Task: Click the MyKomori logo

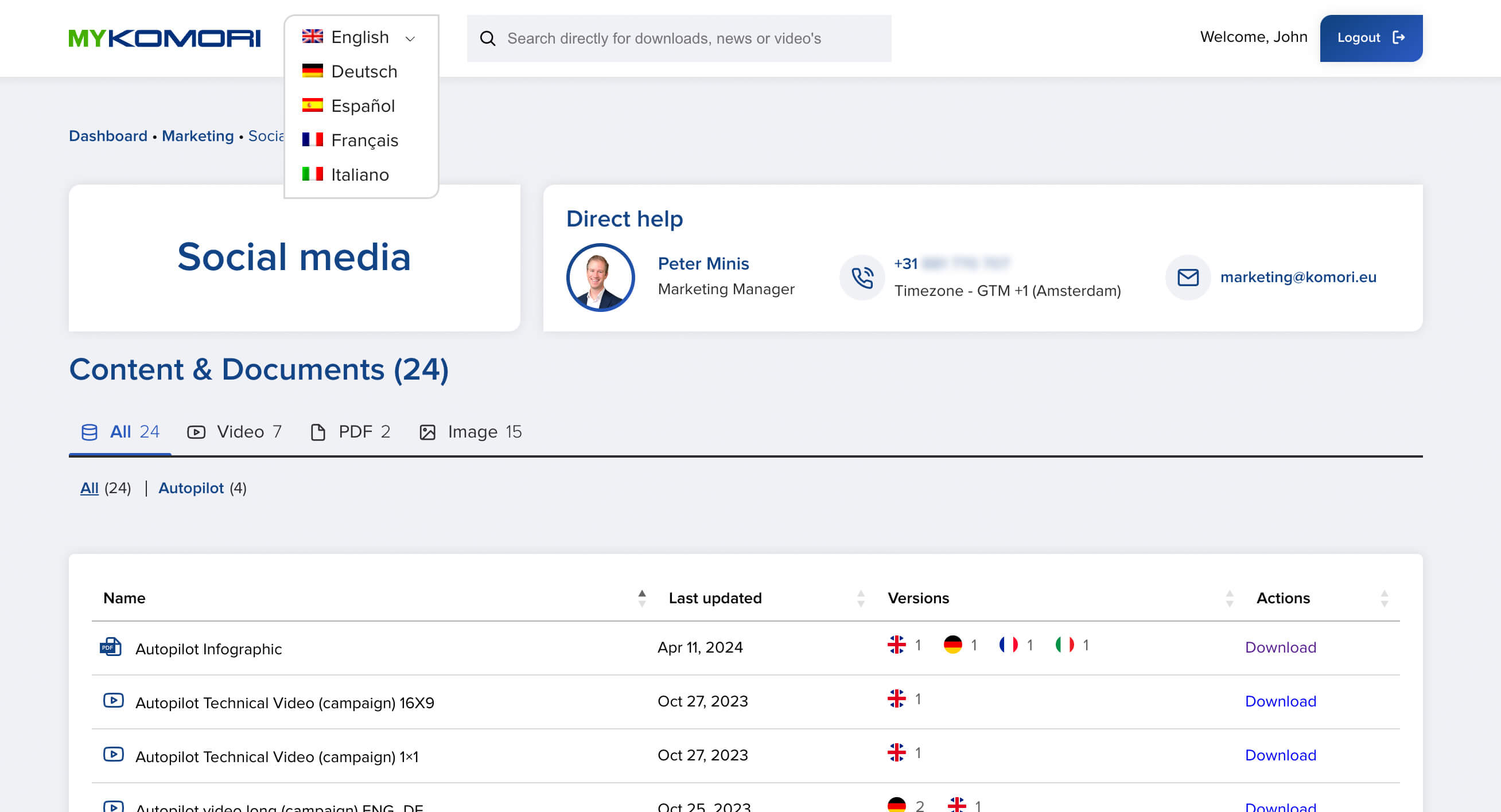Action: point(164,38)
